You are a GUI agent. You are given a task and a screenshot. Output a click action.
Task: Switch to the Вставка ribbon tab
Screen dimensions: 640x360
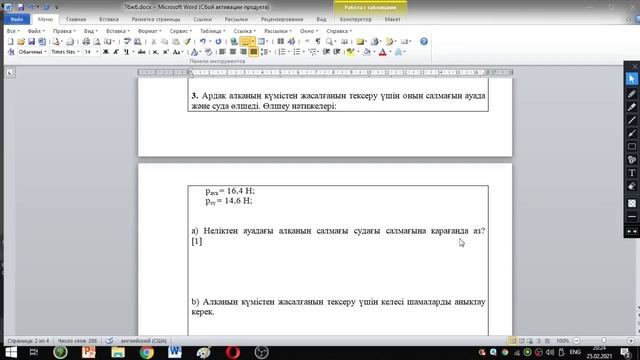(109, 19)
